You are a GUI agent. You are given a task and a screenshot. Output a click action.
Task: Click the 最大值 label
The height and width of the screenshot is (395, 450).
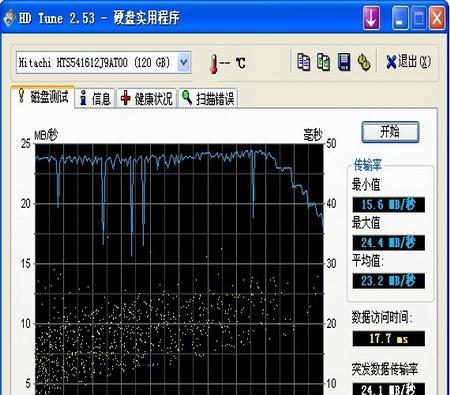point(366,223)
